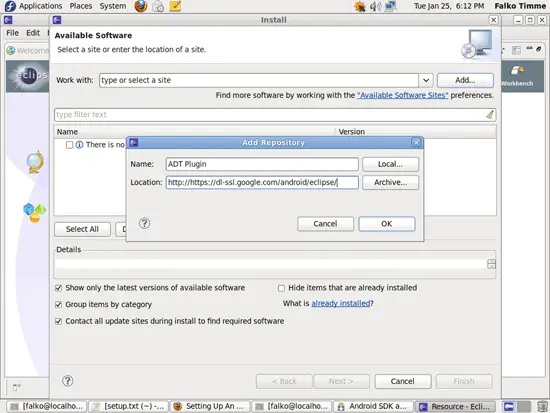Uncheck Group items by category
550x413 pixels.
pyautogui.click(x=59, y=305)
